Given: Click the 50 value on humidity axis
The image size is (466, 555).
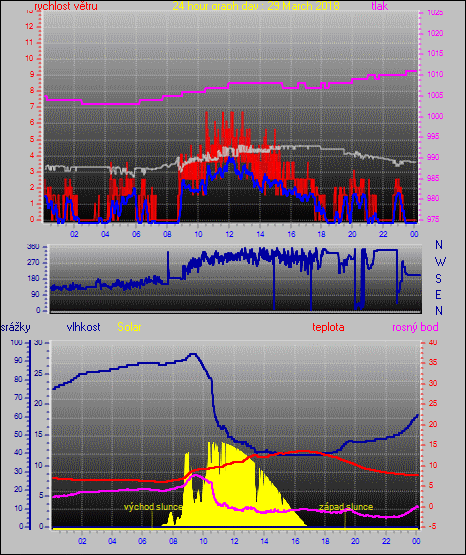Looking at the screenshot, I should (18, 434).
